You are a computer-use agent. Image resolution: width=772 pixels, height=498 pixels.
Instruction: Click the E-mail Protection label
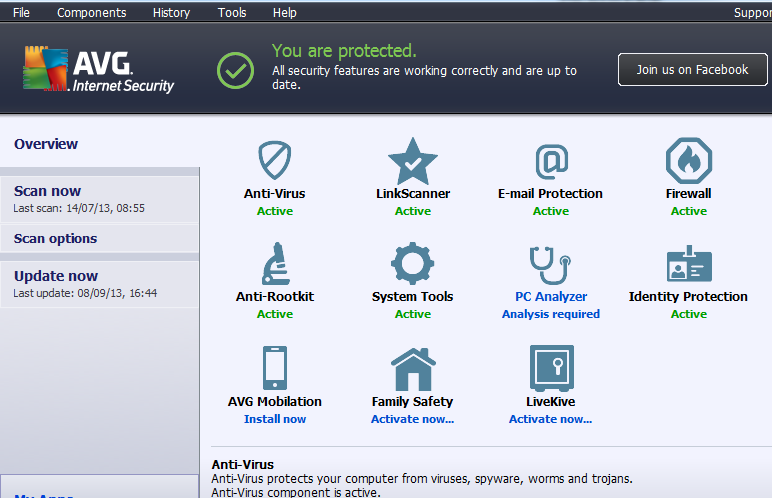(x=550, y=194)
